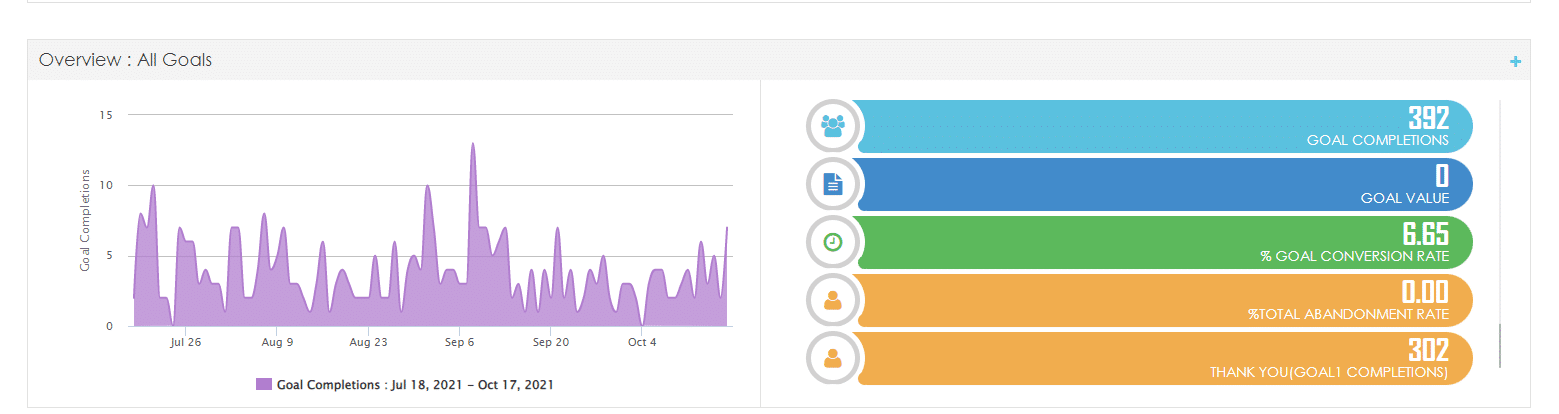Click the Total Abandonment Rate user icon

[x=832, y=299]
